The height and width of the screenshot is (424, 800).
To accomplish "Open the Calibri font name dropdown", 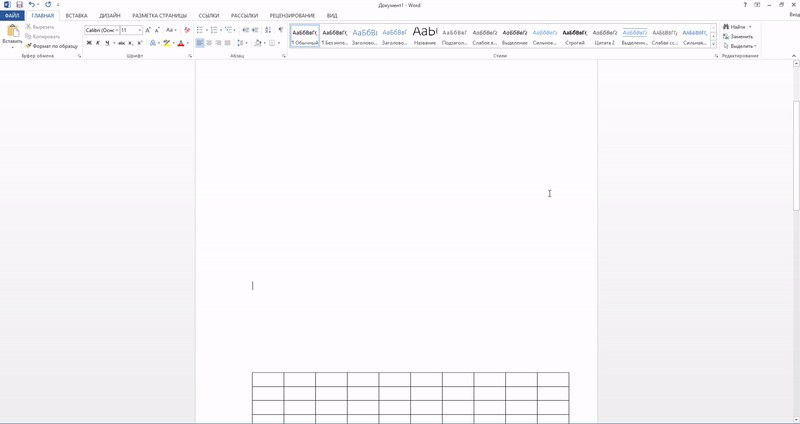I will pos(117,30).
